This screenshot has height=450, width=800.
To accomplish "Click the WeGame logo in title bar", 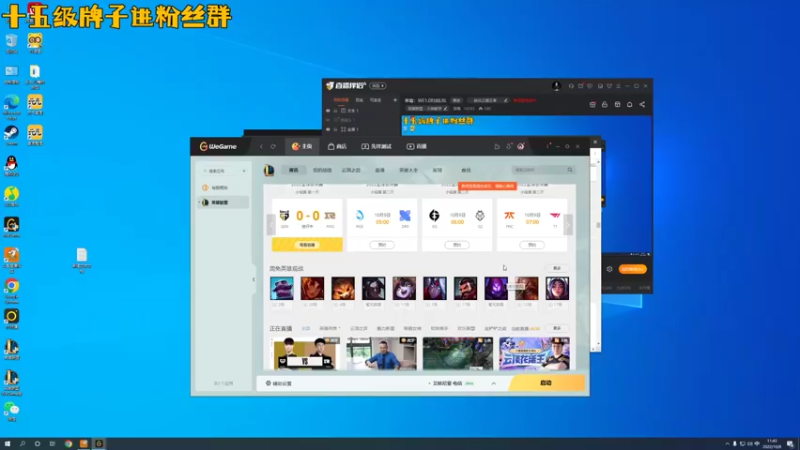I will (x=218, y=146).
